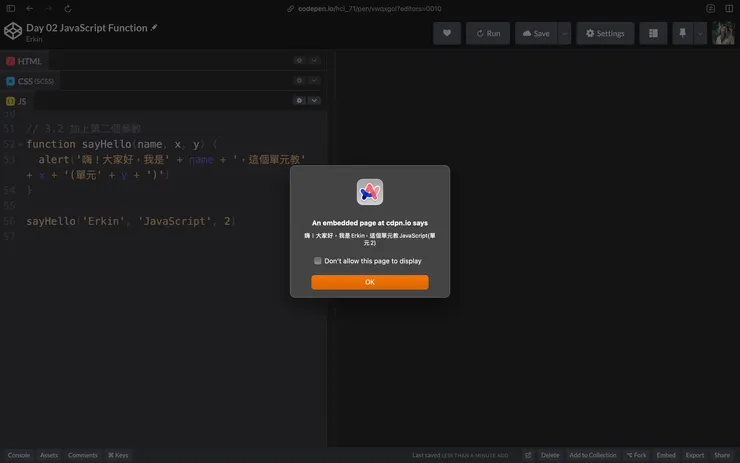The height and width of the screenshot is (463, 740).
Task: Open pin options dropdown arrow
Action: pos(700,33)
